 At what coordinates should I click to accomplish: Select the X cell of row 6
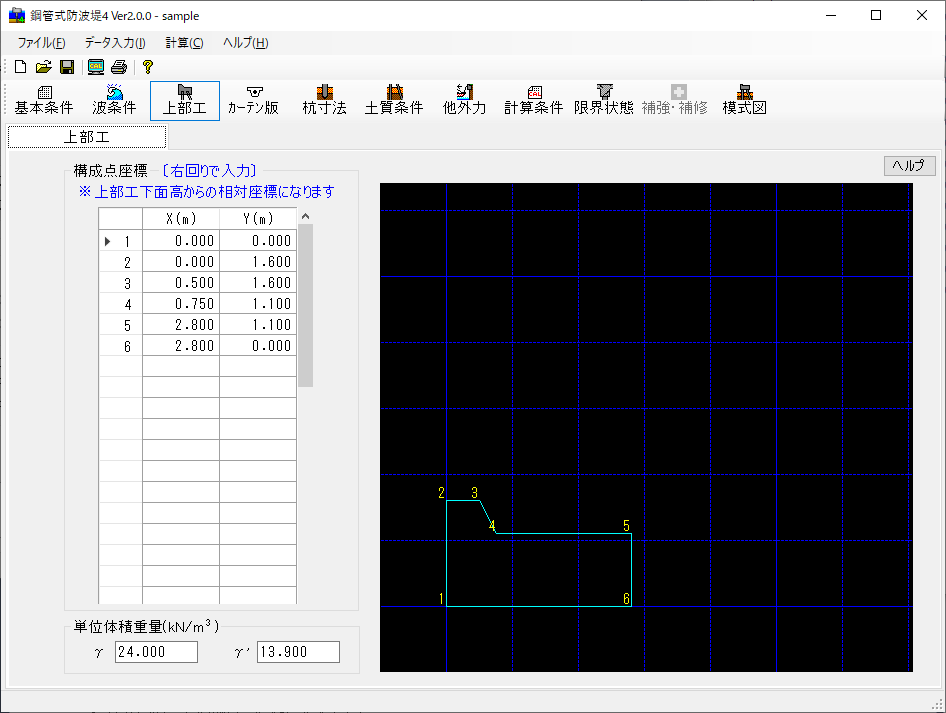point(181,346)
